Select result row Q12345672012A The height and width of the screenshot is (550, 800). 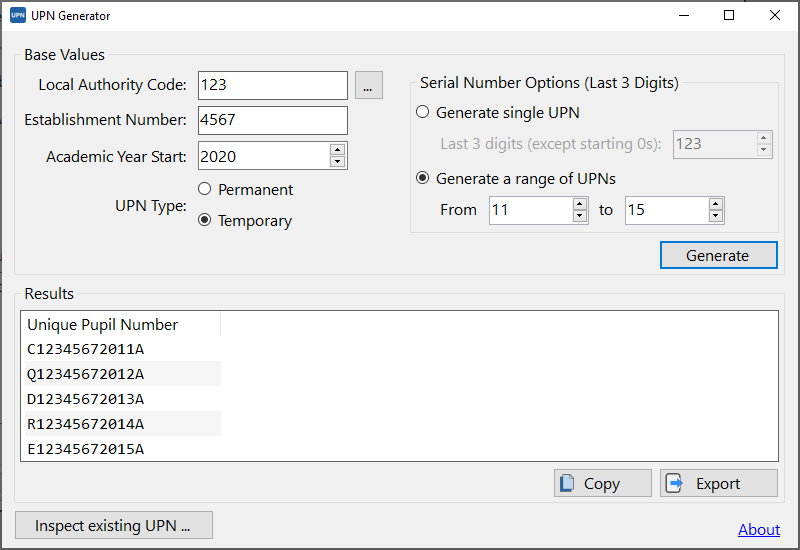click(122, 374)
